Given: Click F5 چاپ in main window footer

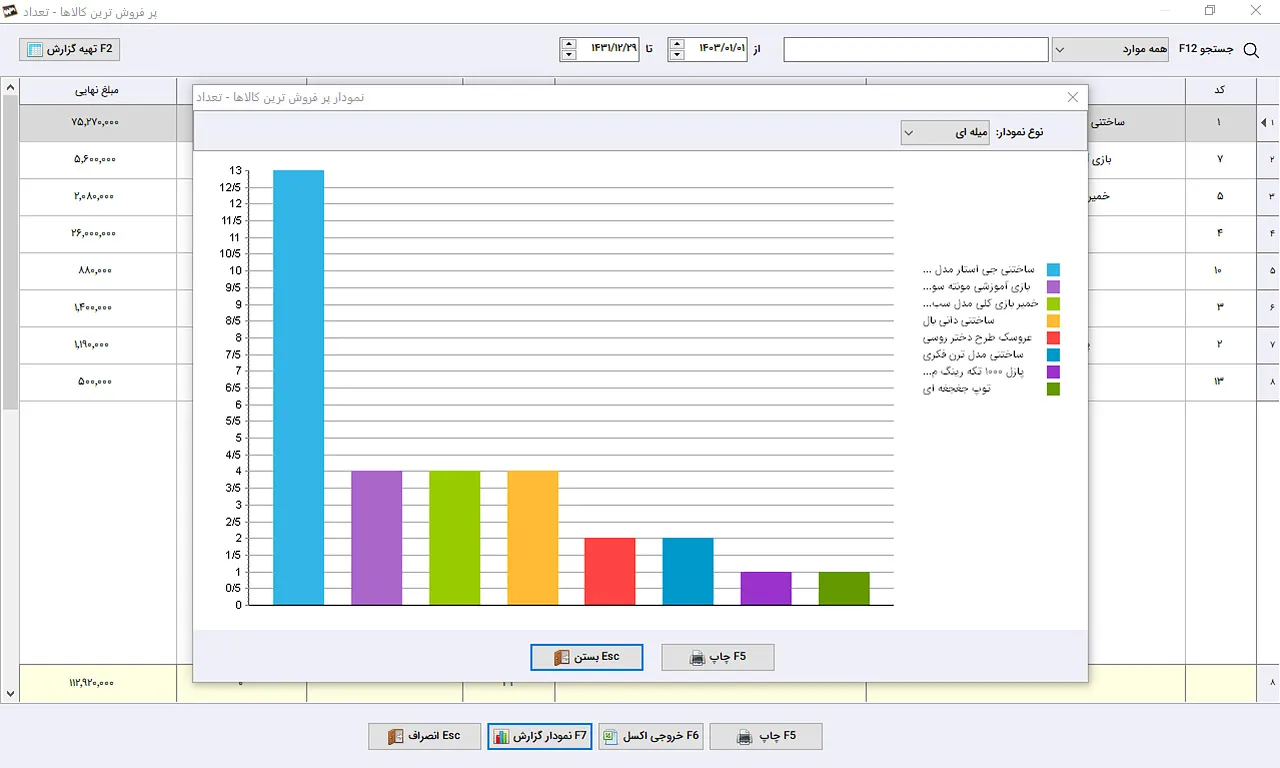Looking at the screenshot, I should 766,736.
